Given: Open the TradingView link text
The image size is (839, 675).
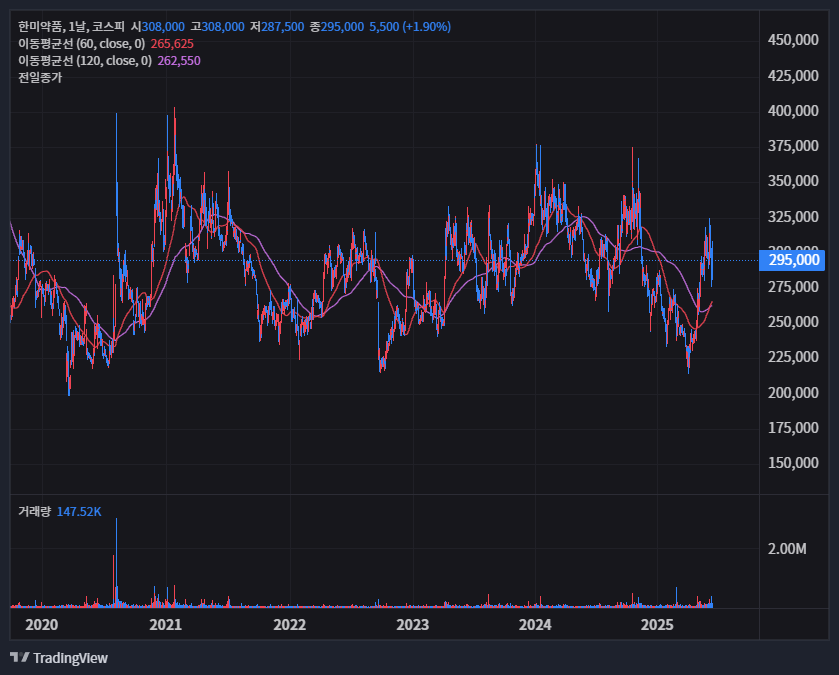Looking at the screenshot, I should (70, 658).
